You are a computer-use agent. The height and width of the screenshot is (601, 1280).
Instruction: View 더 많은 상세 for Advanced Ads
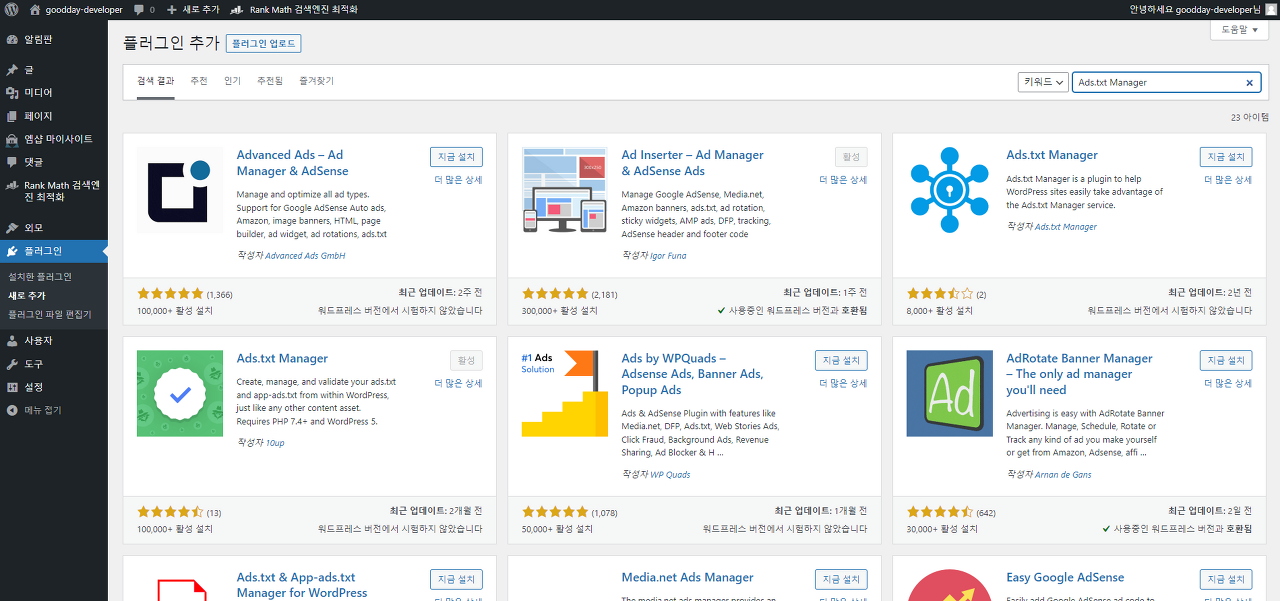tap(458, 180)
